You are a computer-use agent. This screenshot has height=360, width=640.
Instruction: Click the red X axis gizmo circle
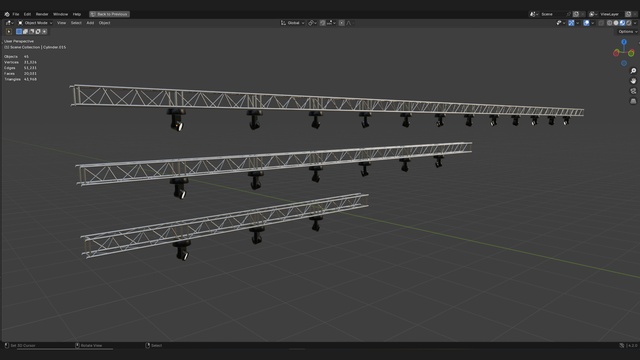[x=616, y=53]
